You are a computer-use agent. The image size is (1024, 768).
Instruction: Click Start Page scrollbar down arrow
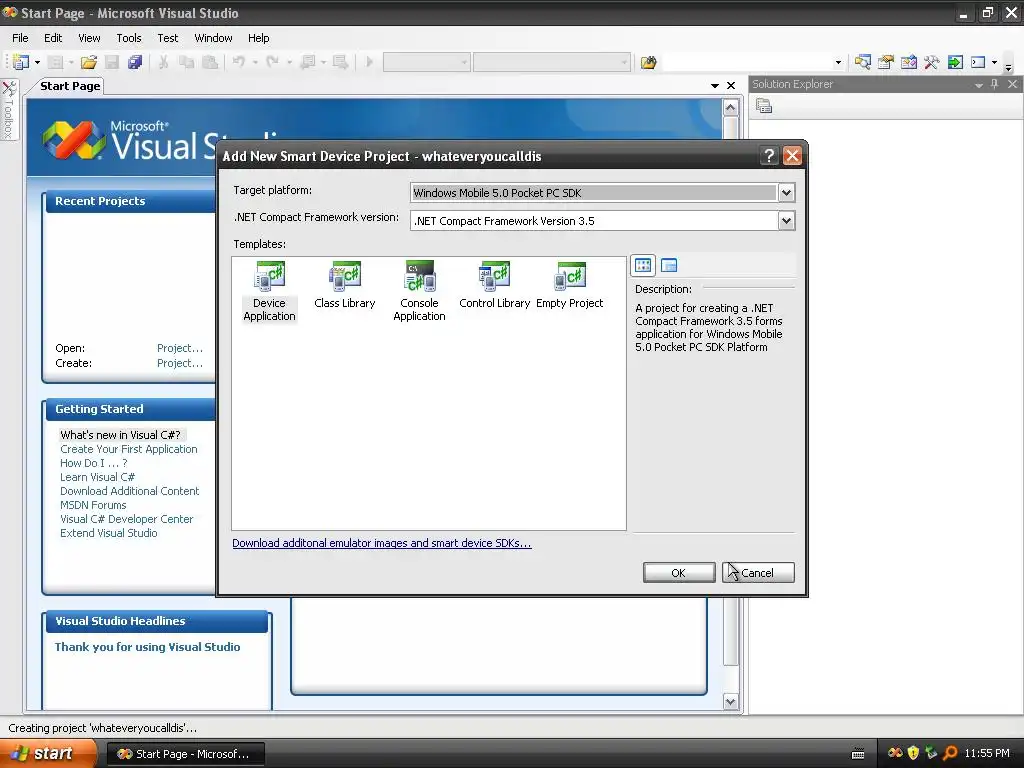(x=730, y=702)
